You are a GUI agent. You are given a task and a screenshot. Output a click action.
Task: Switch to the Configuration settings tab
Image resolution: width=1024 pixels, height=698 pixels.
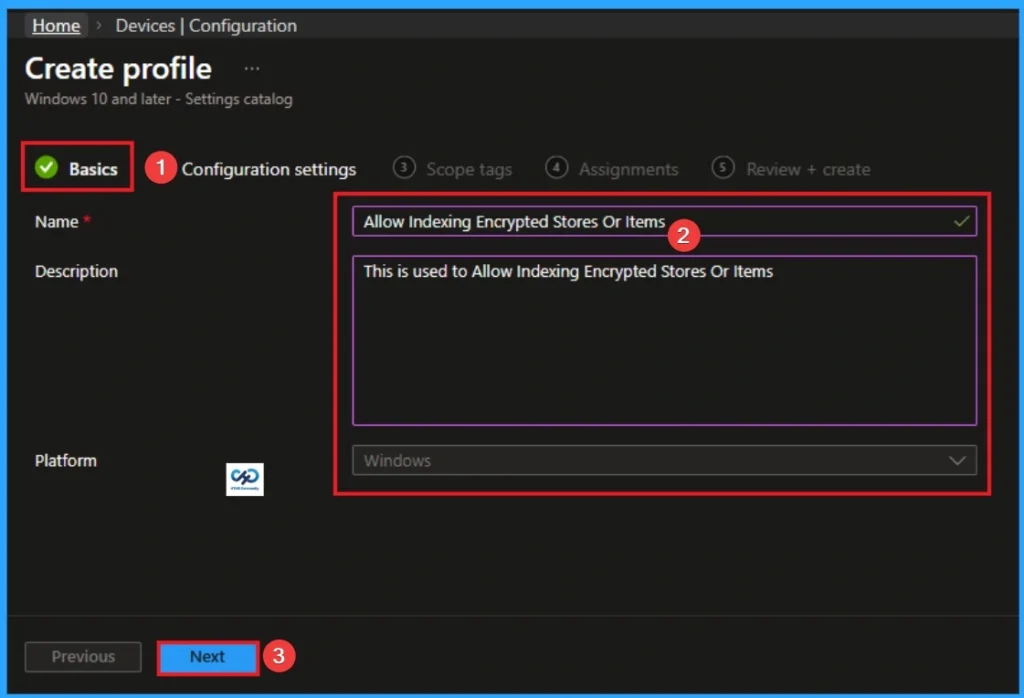[x=269, y=169]
